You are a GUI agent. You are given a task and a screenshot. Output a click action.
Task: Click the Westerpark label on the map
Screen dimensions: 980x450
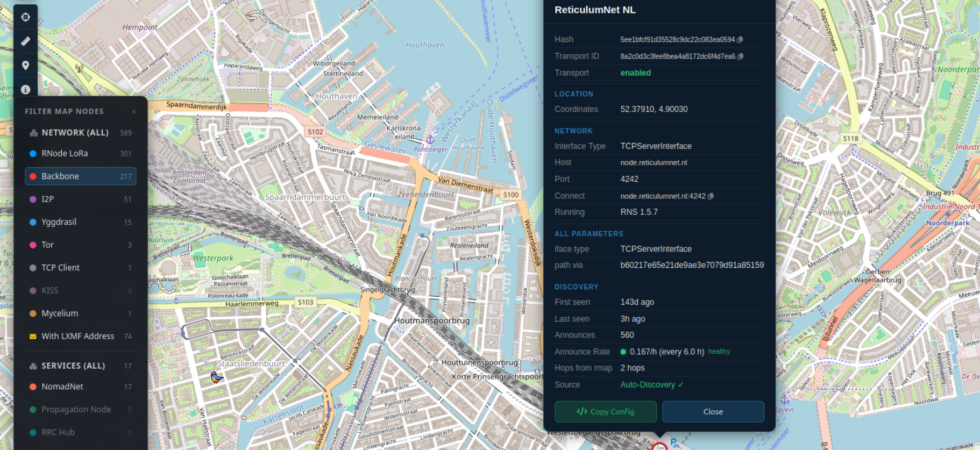pos(212,258)
